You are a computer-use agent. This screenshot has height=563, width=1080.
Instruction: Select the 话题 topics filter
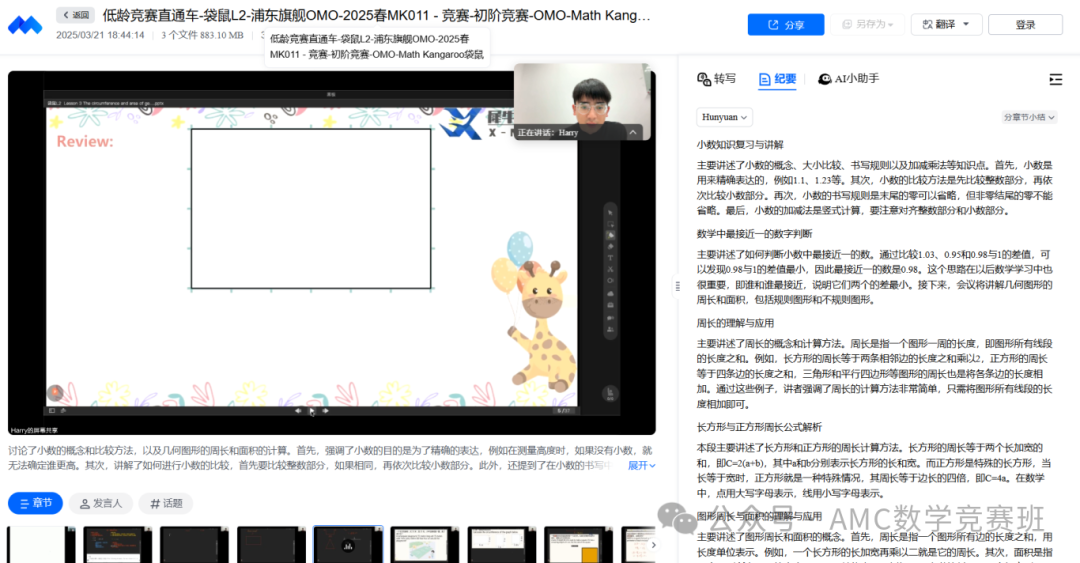click(x=165, y=503)
